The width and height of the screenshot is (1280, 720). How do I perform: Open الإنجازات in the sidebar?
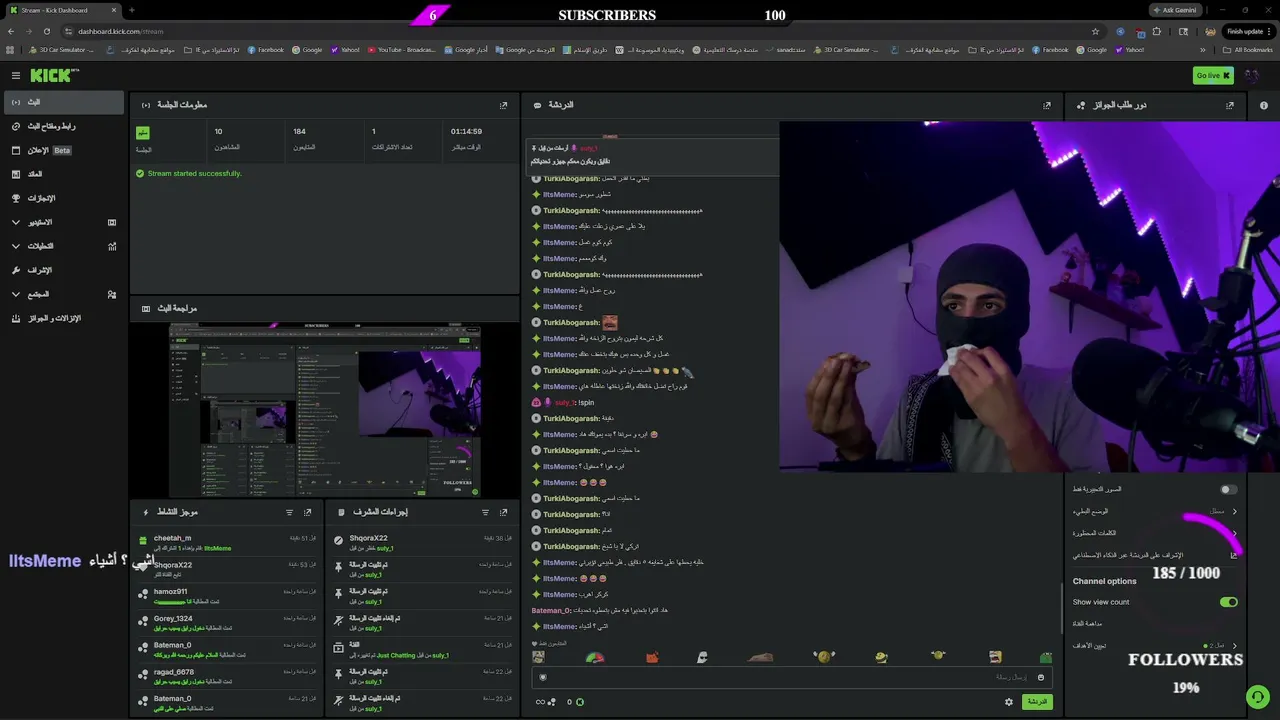click(62, 198)
